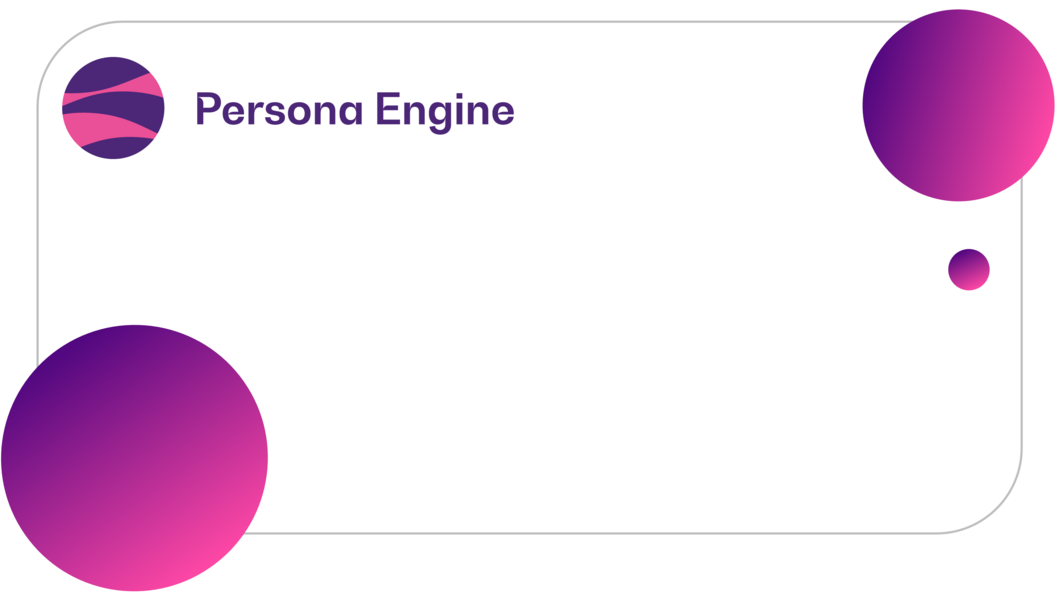
Task: Click the purple bottom segment of the logo
Action: click(x=116, y=148)
